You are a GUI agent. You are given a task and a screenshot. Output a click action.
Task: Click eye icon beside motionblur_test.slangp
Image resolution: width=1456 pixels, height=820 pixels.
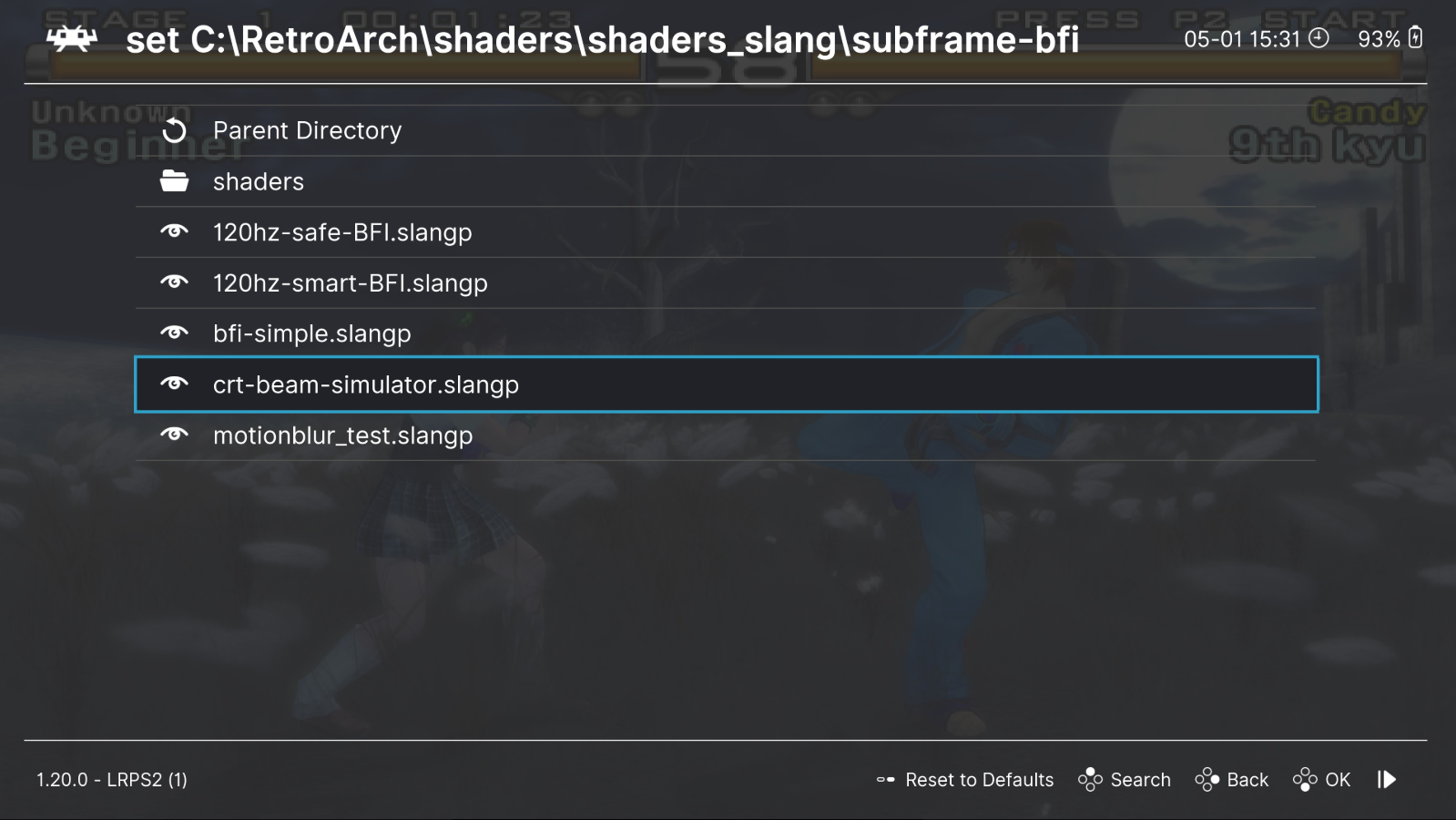coord(174,435)
